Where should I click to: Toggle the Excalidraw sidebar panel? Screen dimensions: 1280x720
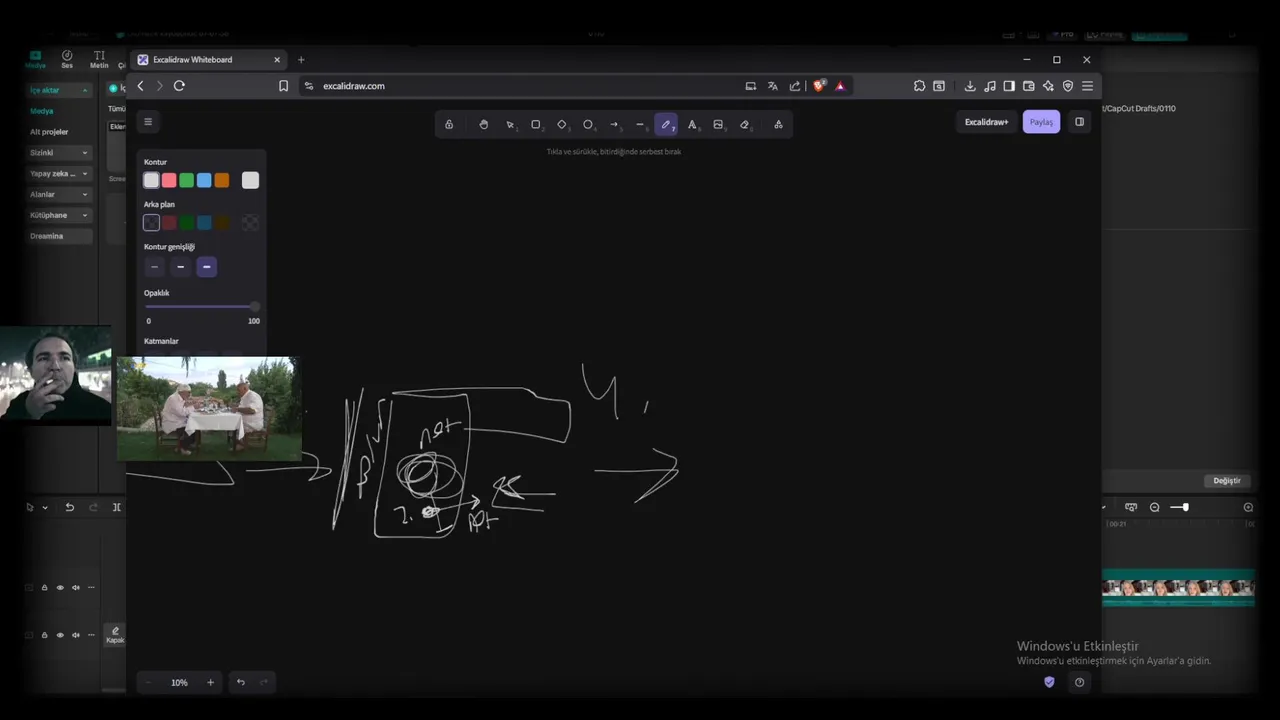point(1079,122)
